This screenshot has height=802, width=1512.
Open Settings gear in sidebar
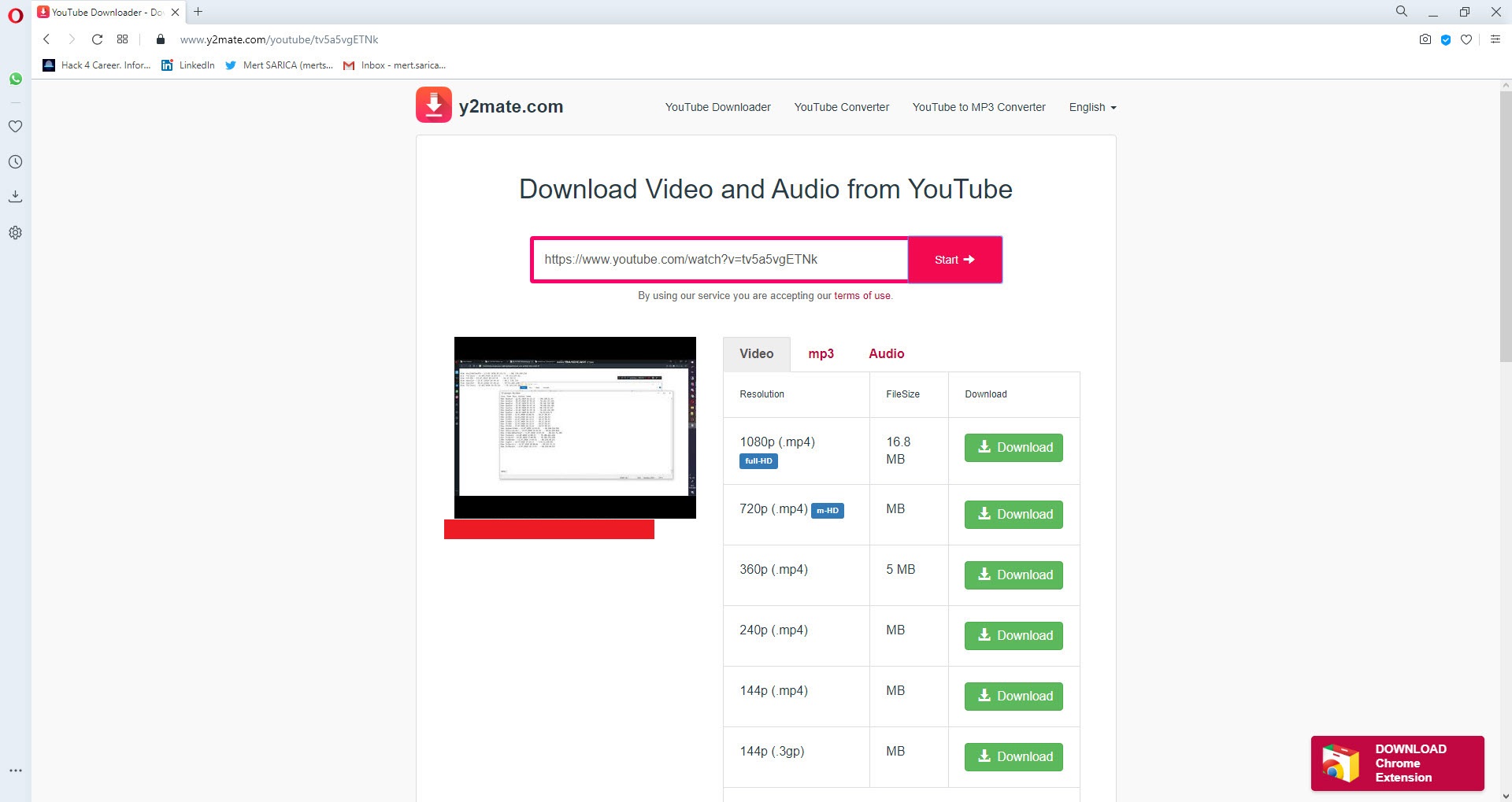click(x=16, y=232)
